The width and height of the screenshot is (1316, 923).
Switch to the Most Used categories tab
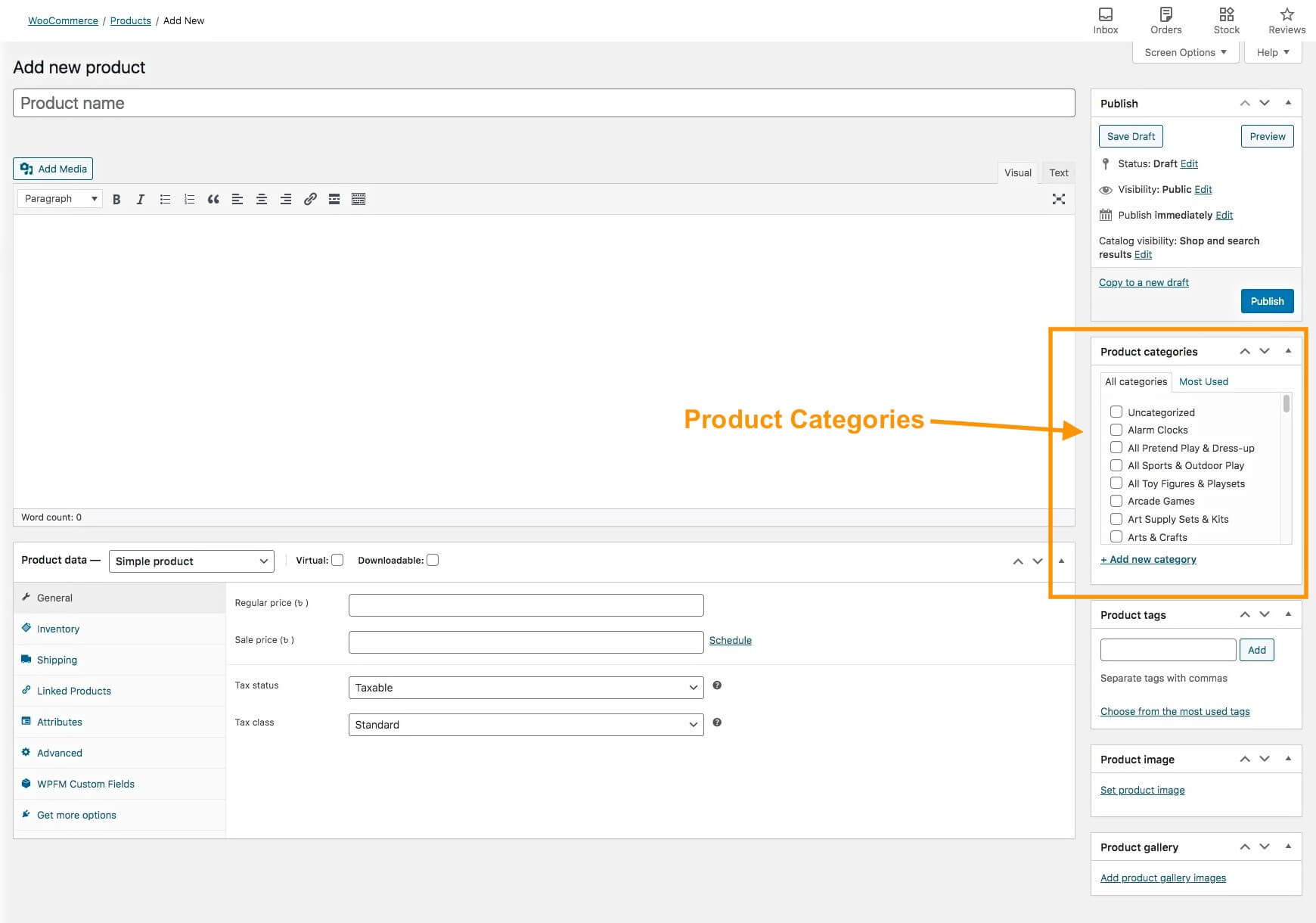pyautogui.click(x=1203, y=381)
